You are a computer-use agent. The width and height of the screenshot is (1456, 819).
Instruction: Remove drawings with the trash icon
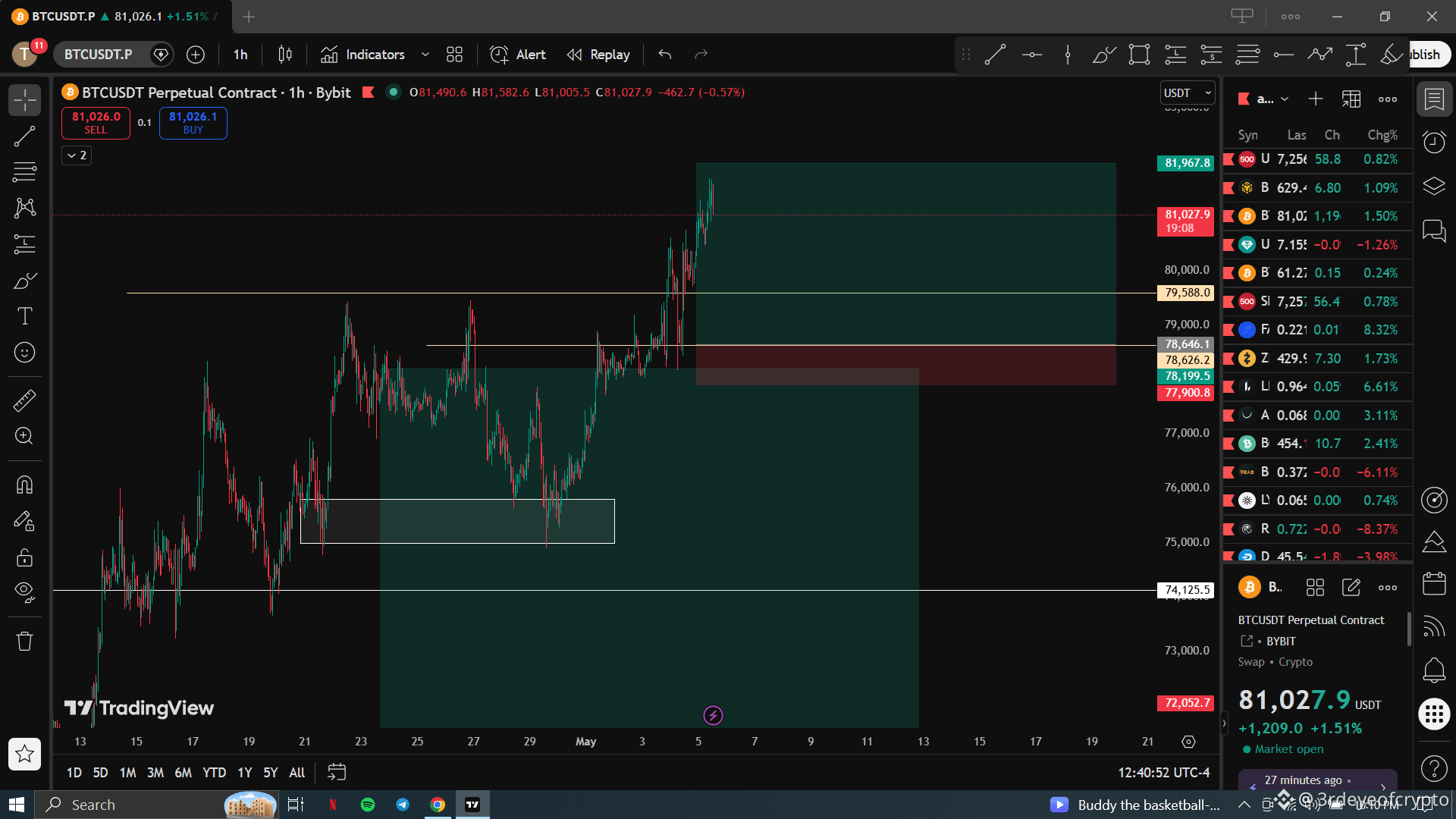24,642
